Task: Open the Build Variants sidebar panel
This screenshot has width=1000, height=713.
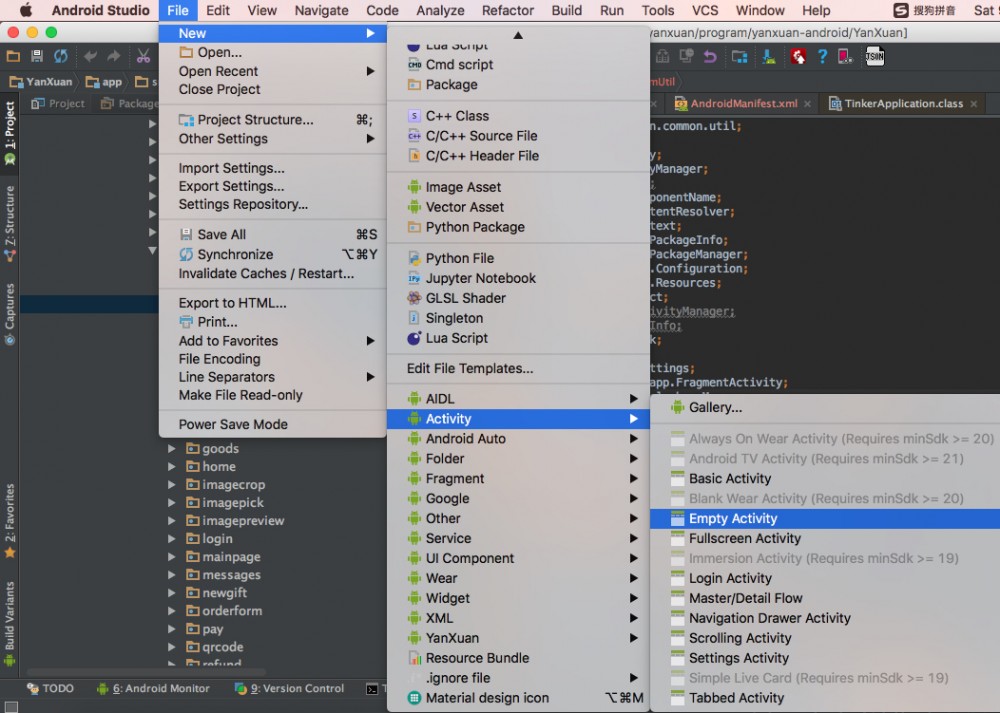Action: point(10,623)
